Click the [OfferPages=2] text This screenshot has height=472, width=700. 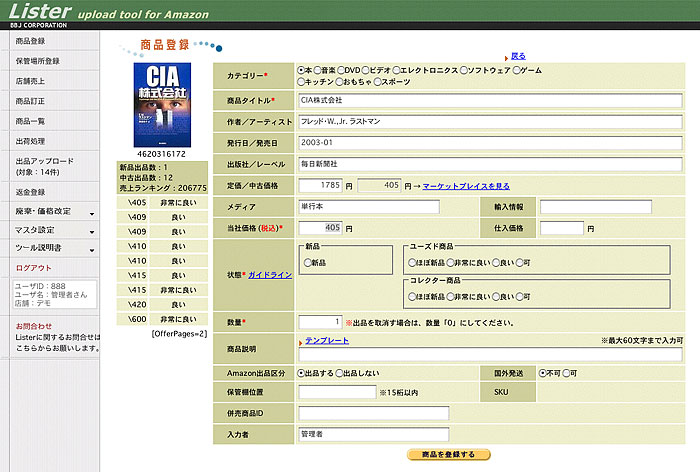(179, 334)
